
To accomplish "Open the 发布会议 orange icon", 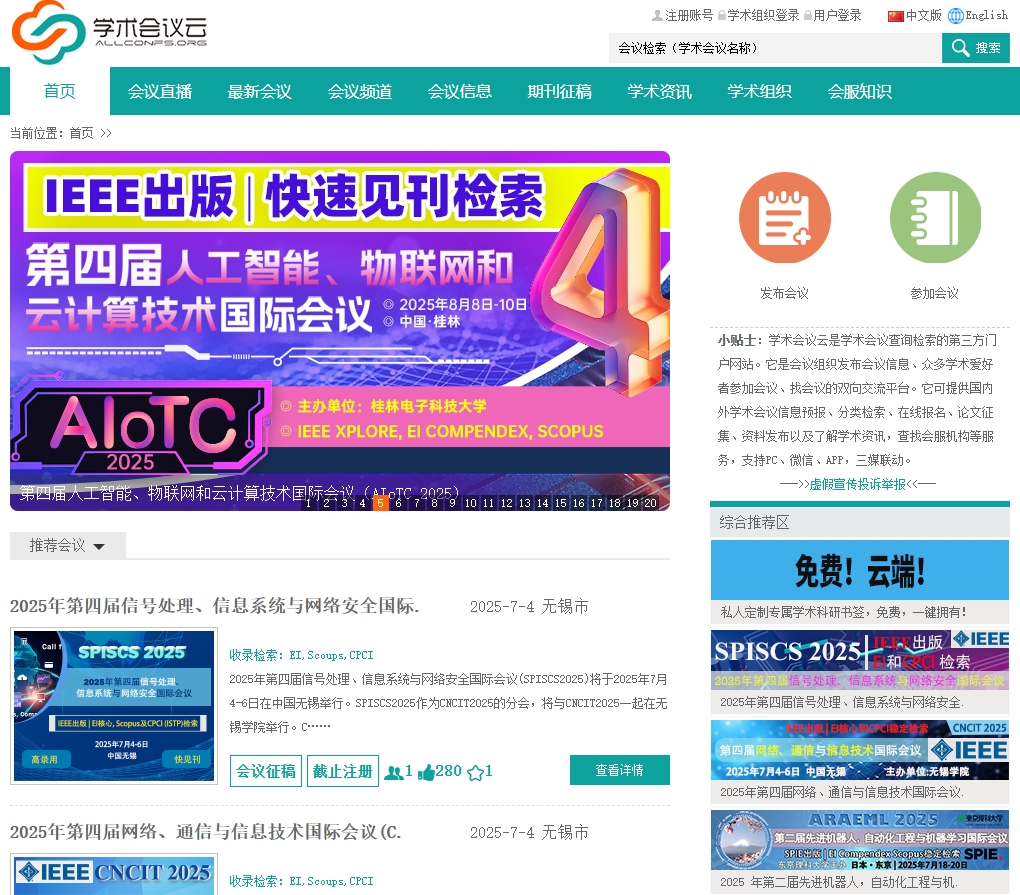I will tap(785, 218).
